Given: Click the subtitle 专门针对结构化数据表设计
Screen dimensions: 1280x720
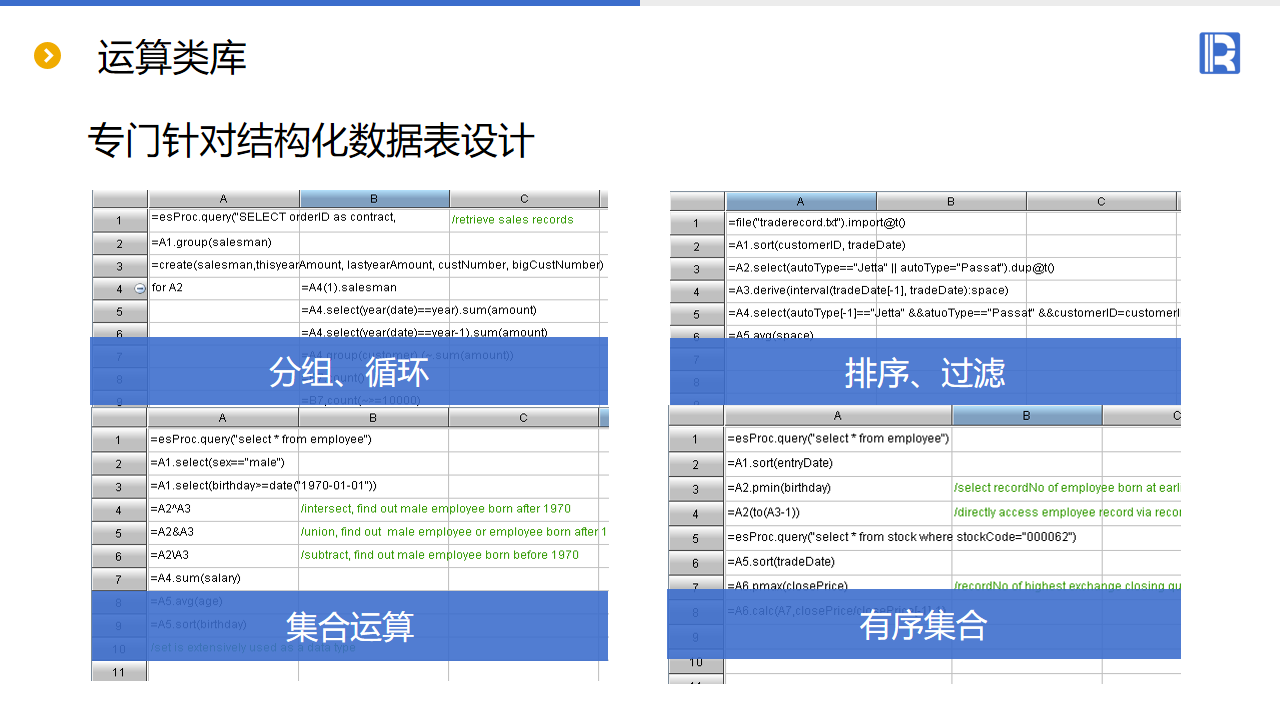Looking at the screenshot, I should (x=311, y=141).
